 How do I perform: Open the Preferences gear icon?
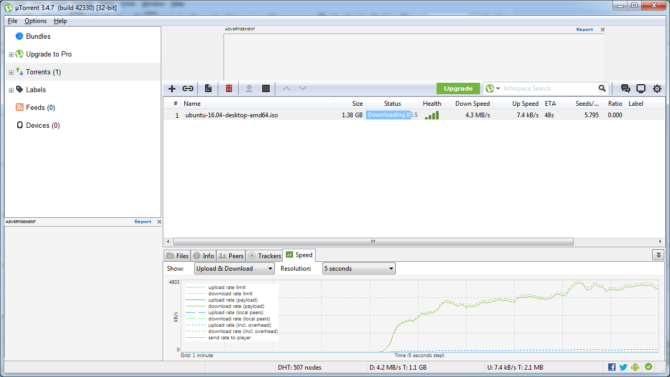pos(657,88)
